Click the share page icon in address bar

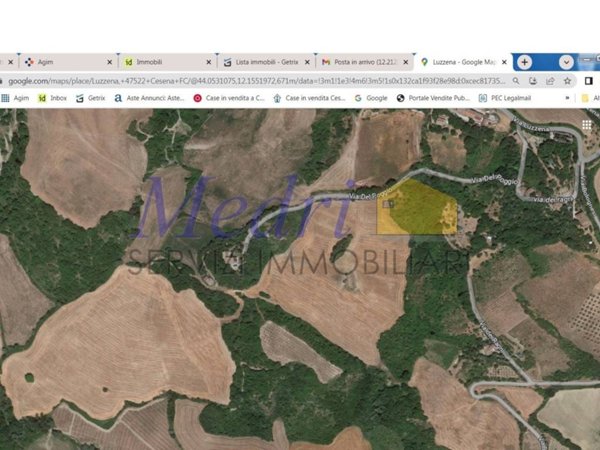point(550,81)
